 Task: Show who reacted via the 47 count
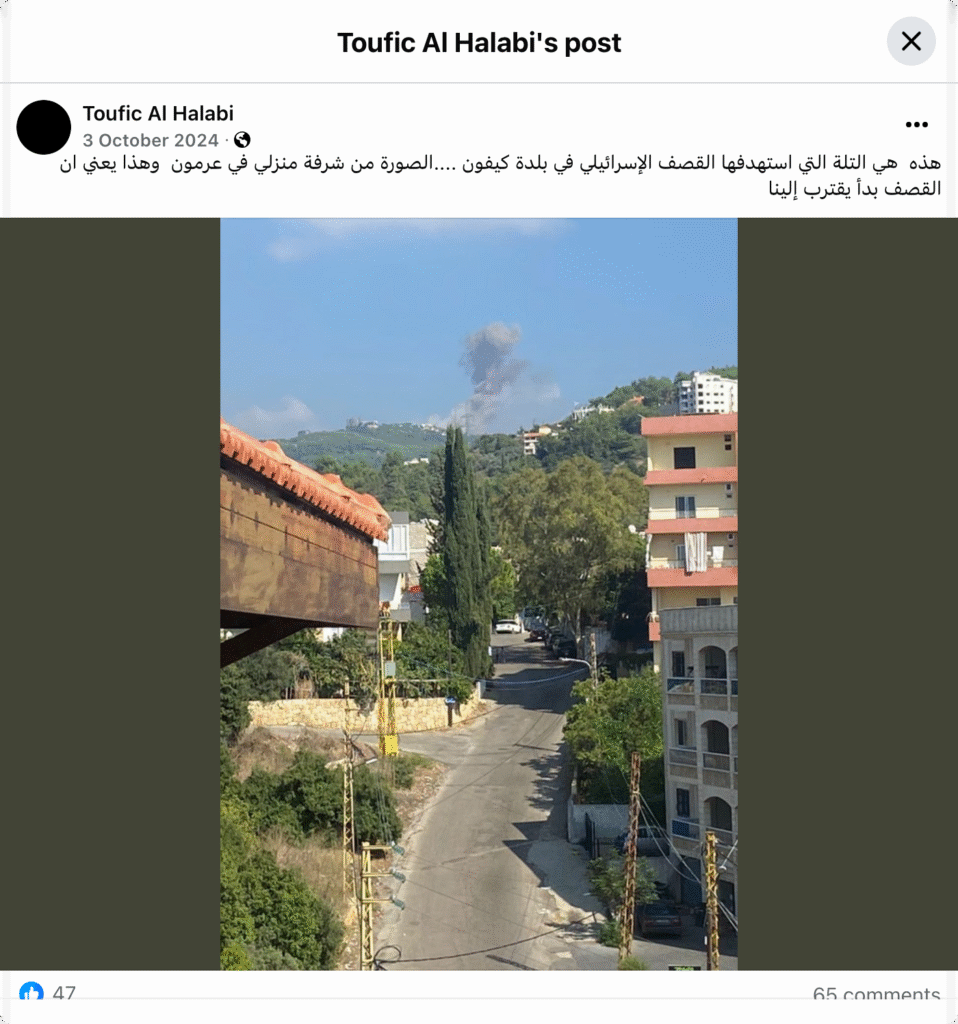click(x=64, y=993)
